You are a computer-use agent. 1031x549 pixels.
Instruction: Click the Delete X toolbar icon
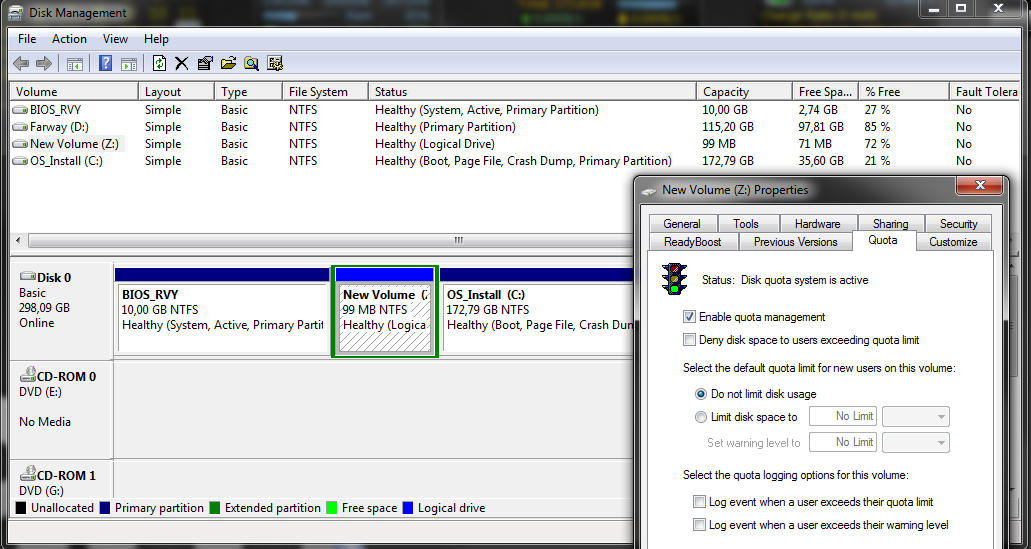[181, 64]
